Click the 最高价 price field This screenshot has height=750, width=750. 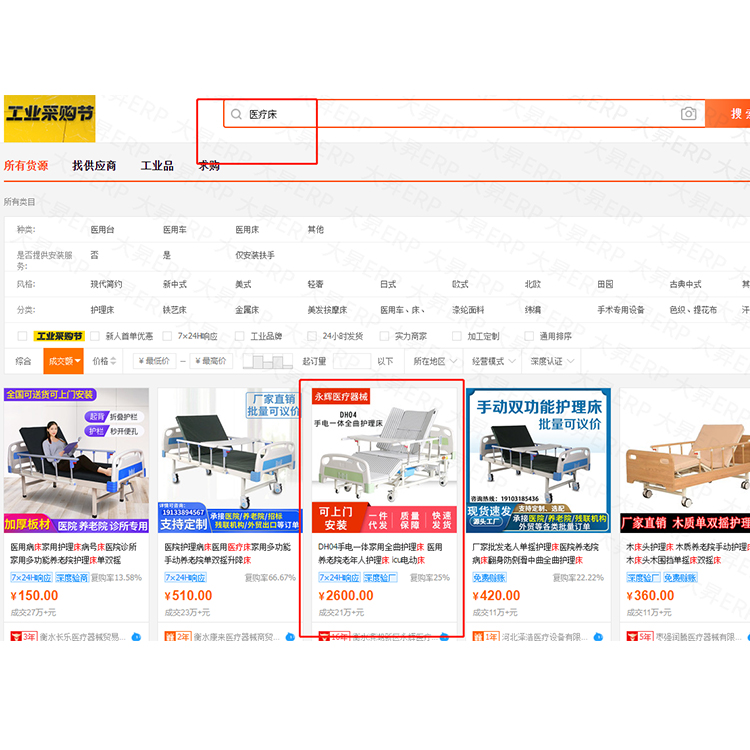[211, 361]
